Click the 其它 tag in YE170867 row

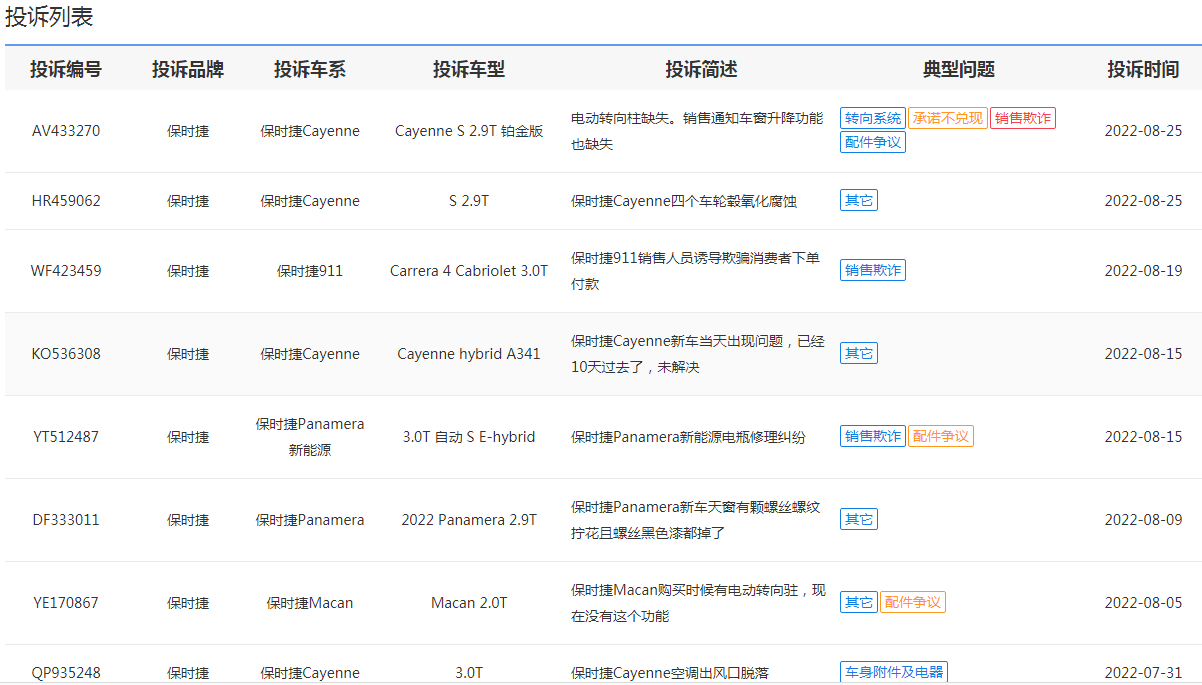(x=859, y=602)
